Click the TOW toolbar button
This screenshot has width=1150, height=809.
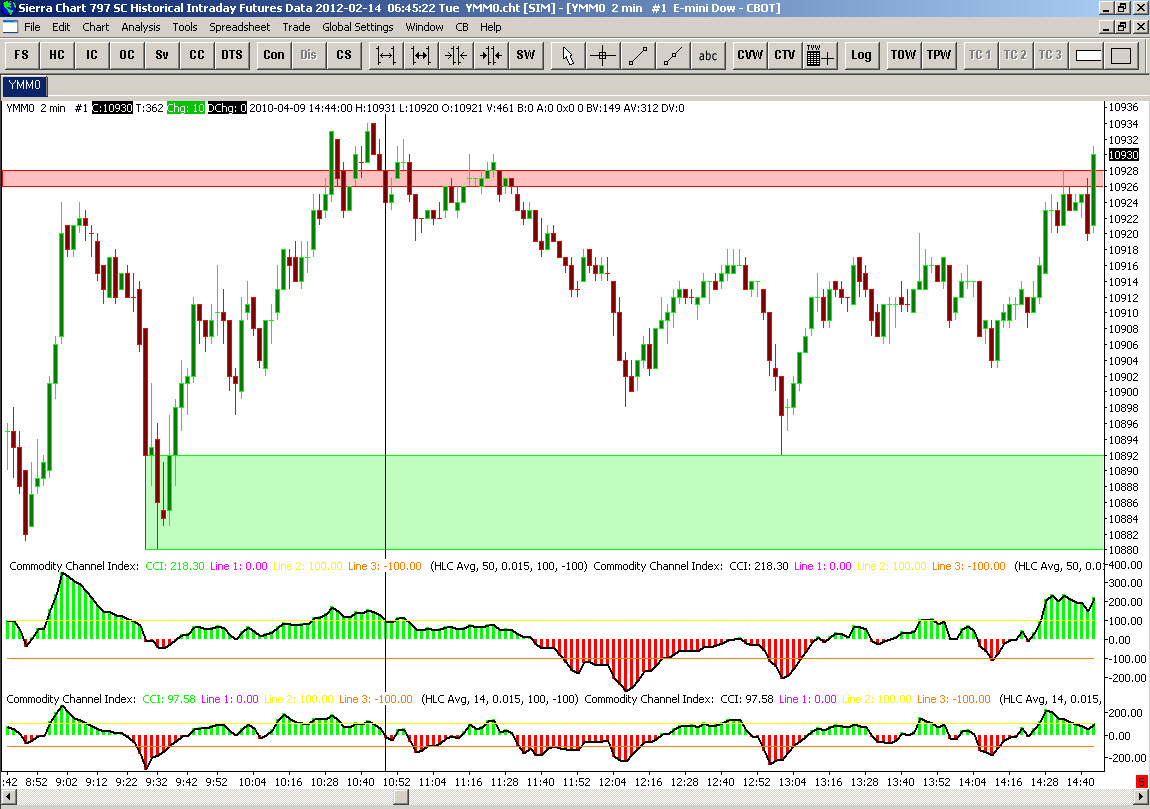click(903, 55)
